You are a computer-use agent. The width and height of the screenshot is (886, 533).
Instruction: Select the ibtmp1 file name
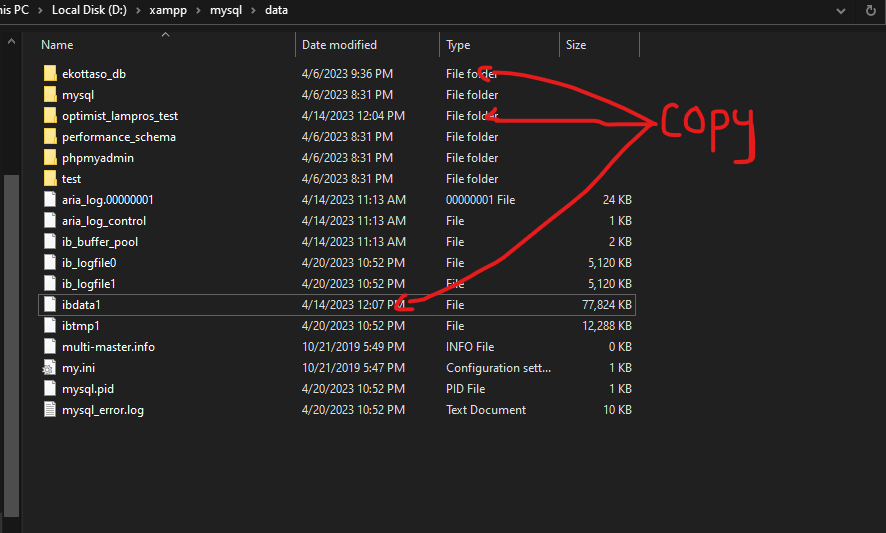click(81, 326)
